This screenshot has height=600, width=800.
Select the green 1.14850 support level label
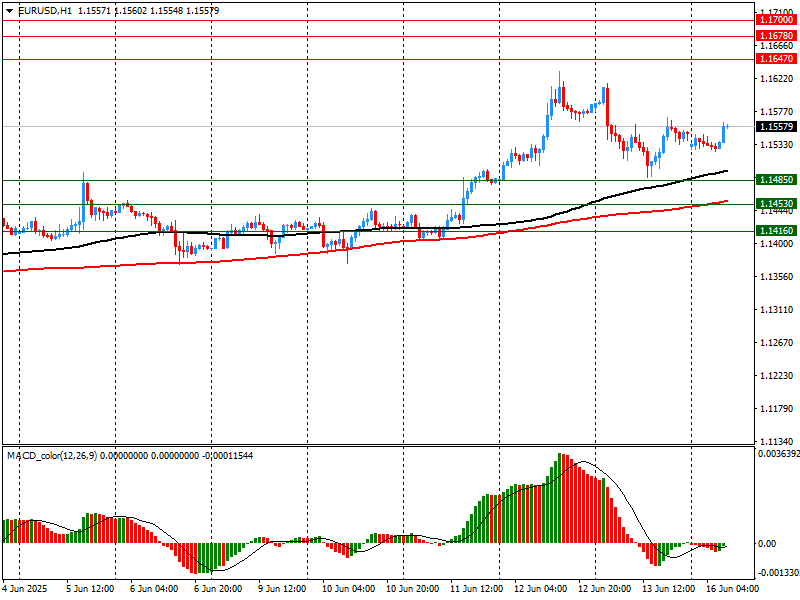click(776, 180)
